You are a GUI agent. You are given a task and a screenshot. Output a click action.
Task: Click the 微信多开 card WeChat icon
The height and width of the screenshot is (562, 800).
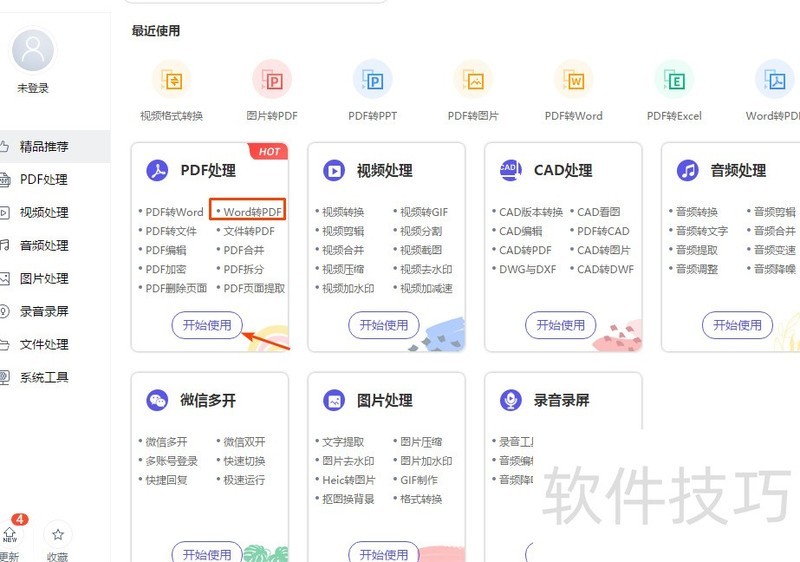click(x=157, y=400)
